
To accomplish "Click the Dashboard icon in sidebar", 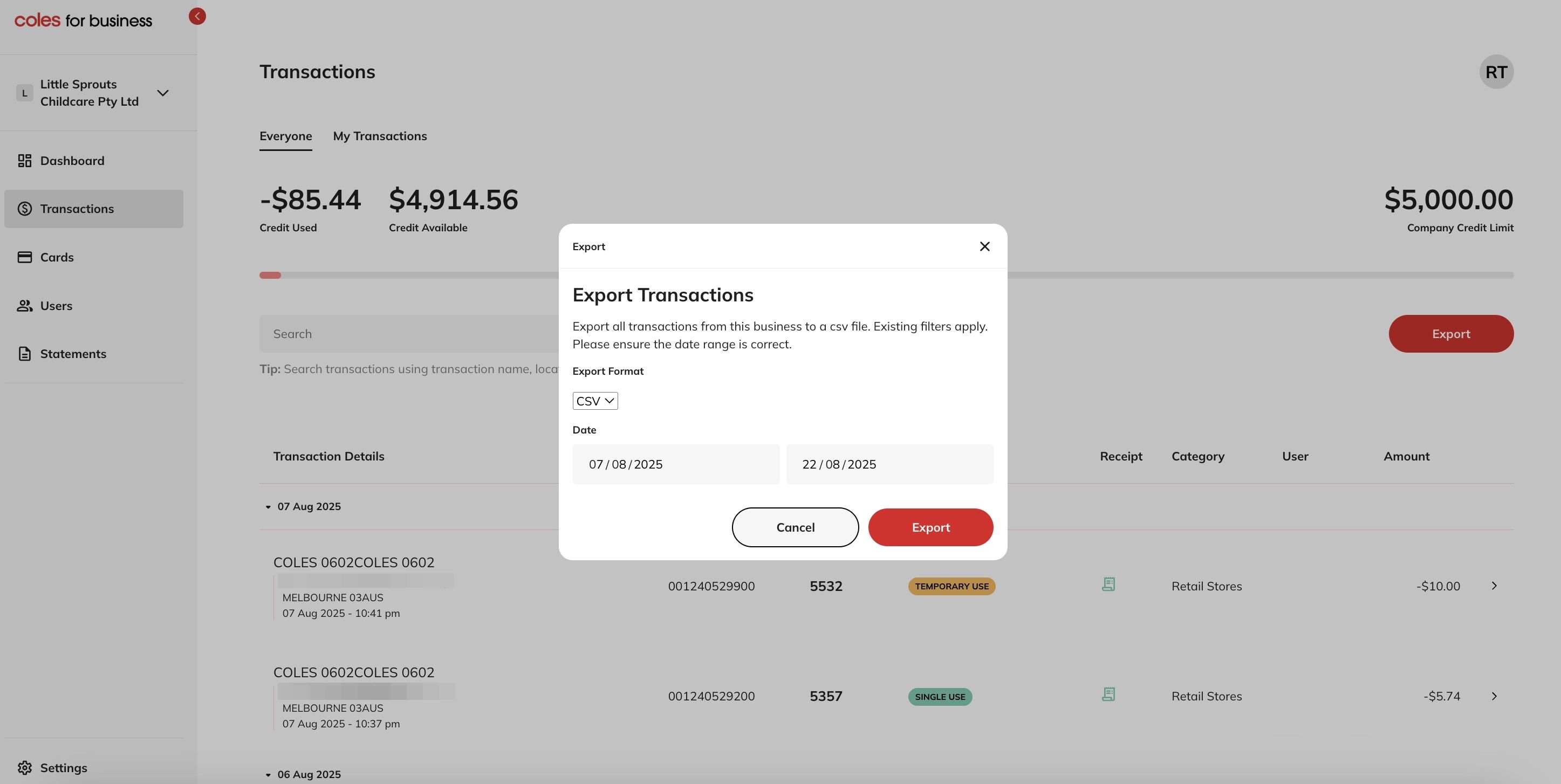I will point(24,161).
